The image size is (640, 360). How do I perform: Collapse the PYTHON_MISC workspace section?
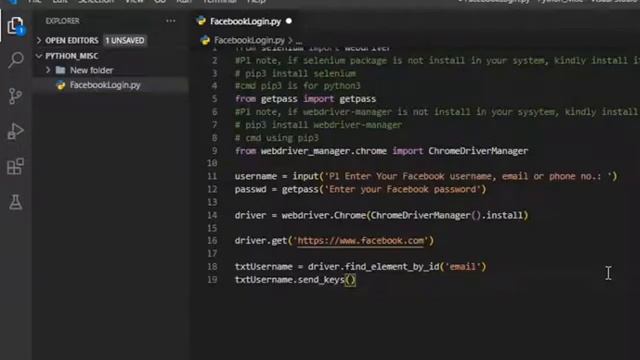pyautogui.click(x=39, y=56)
